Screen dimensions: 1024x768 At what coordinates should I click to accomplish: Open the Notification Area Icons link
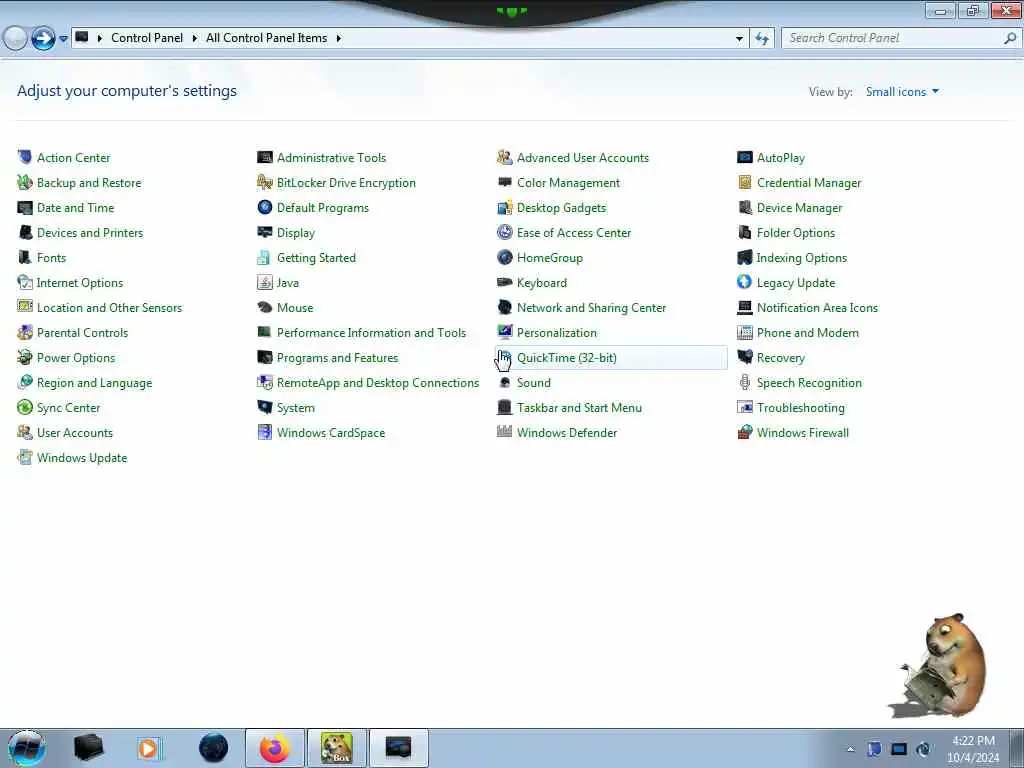[817, 308]
